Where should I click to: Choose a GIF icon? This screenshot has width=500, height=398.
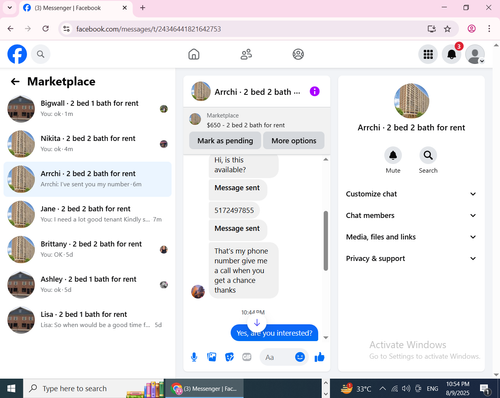247,357
